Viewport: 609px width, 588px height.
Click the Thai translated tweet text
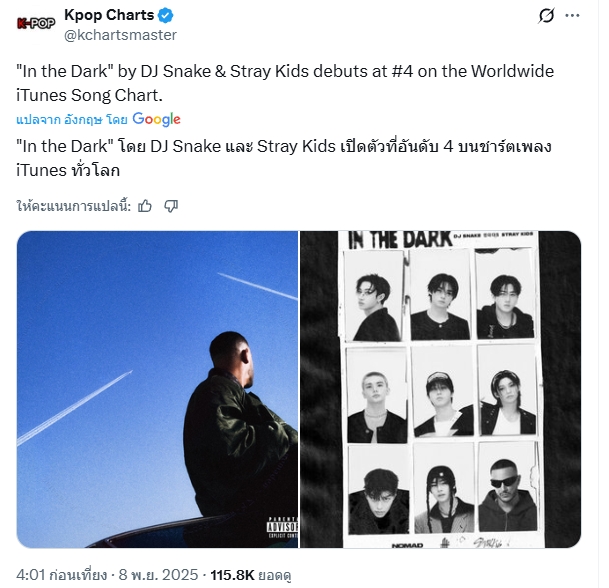(284, 158)
